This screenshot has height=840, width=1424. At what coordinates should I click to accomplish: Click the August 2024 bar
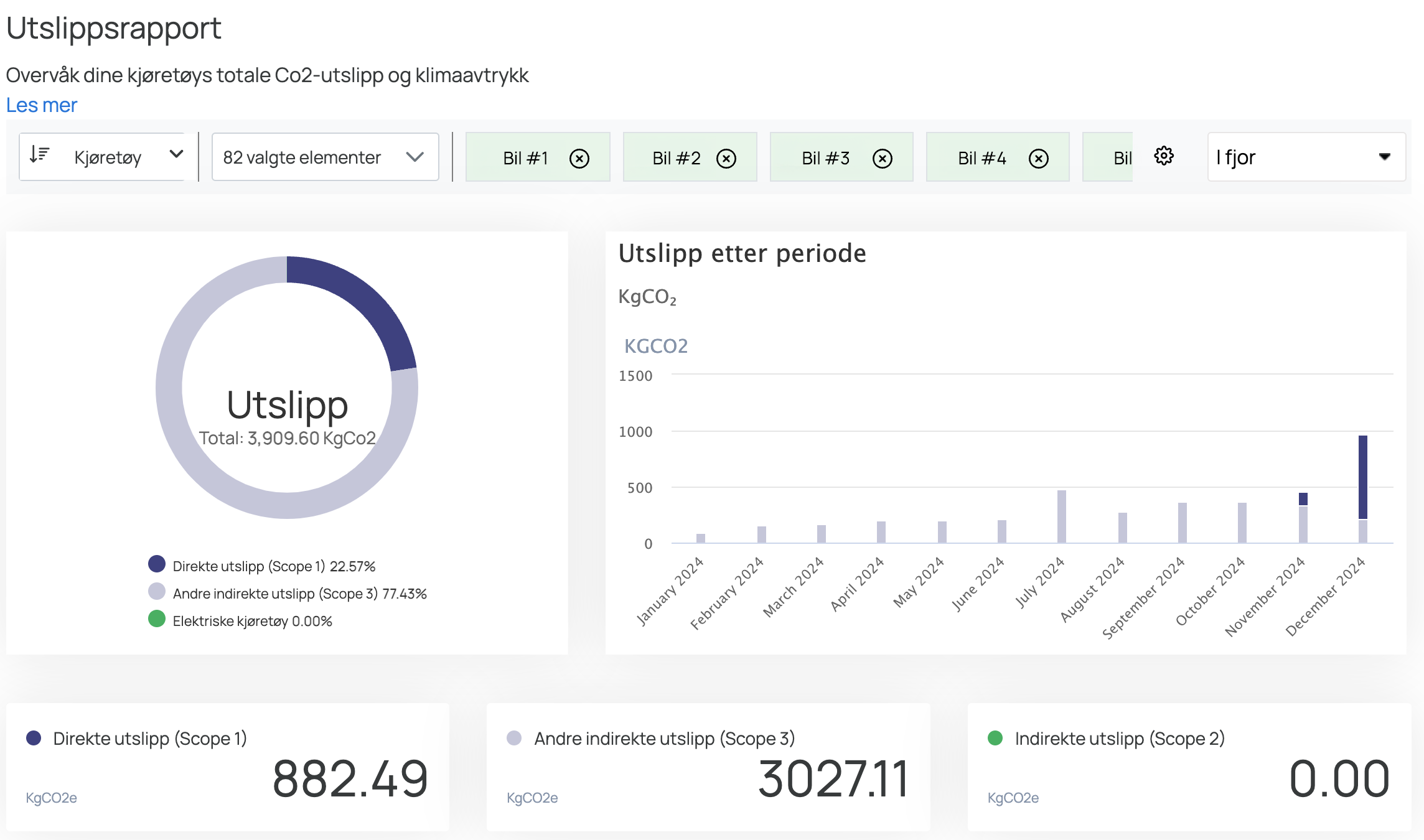tap(1123, 528)
